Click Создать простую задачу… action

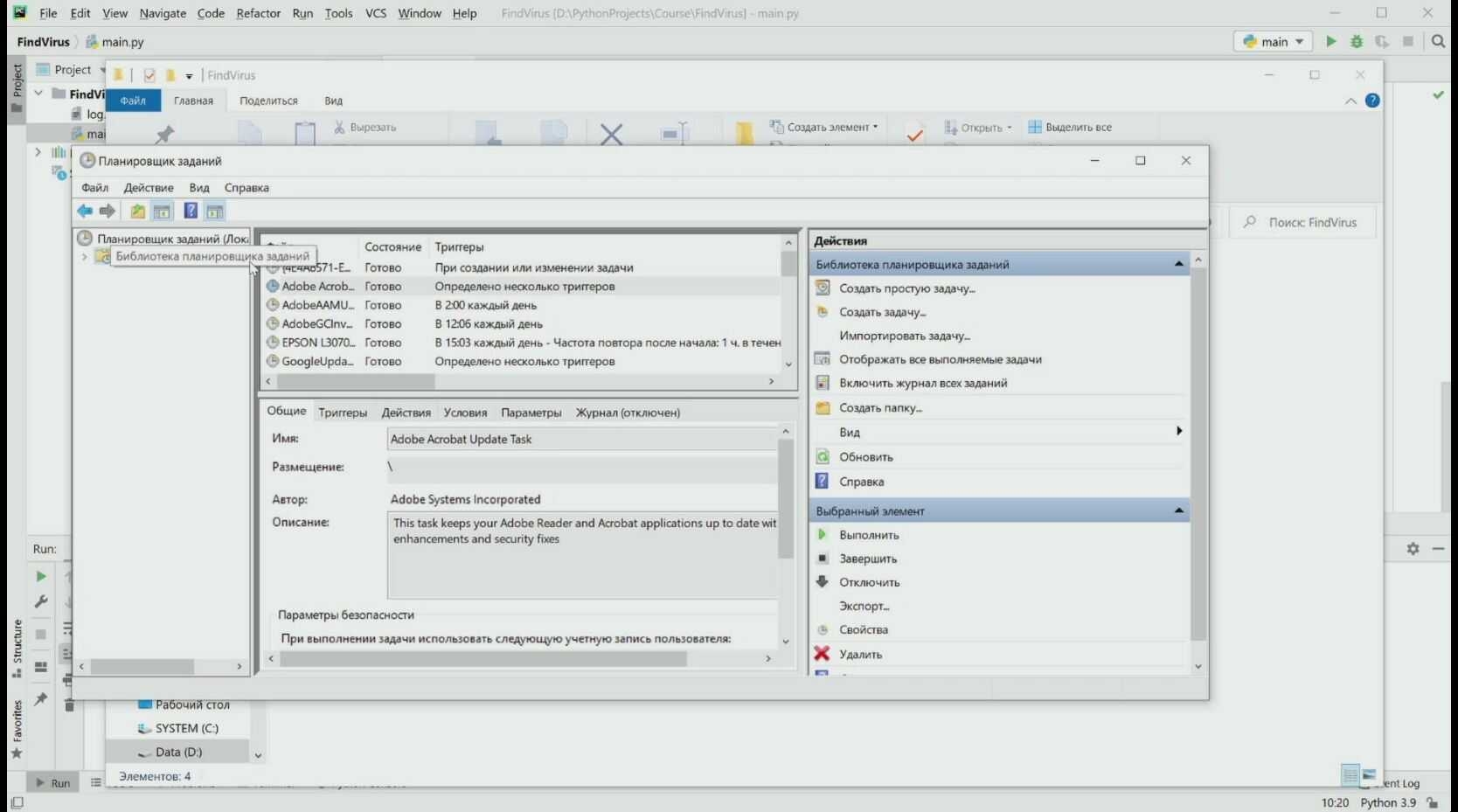pyautogui.click(x=907, y=288)
